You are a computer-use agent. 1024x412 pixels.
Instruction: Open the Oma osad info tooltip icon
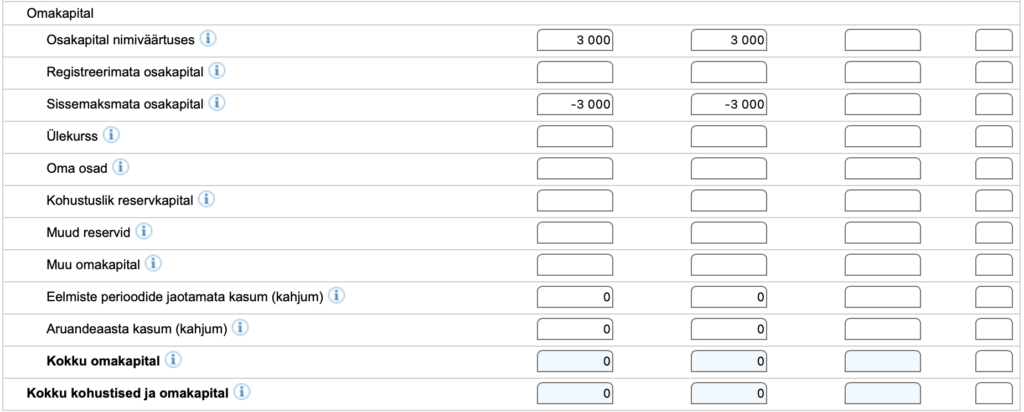click(121, 168)
